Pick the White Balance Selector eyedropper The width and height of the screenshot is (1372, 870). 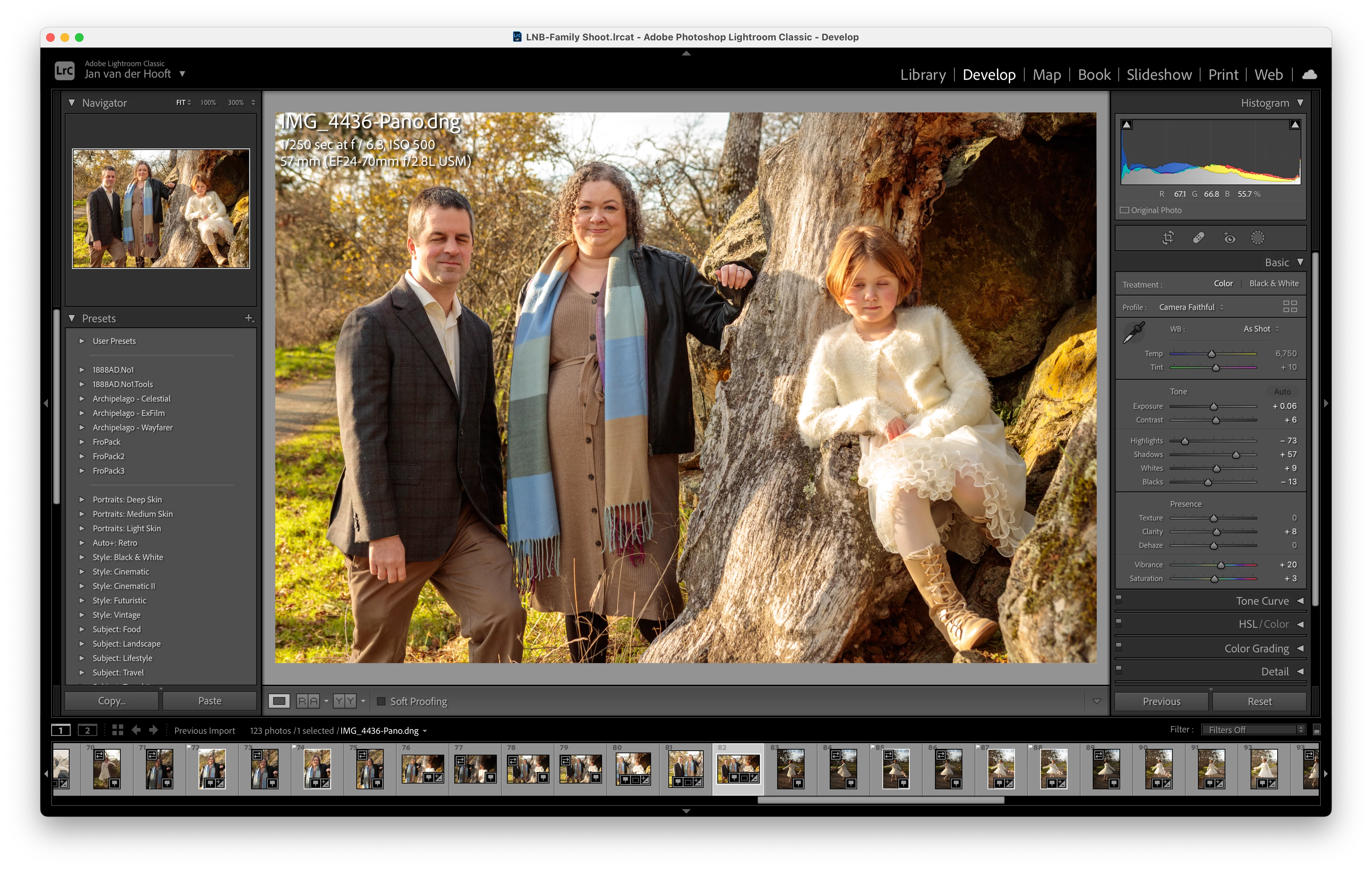point(1133,332)
